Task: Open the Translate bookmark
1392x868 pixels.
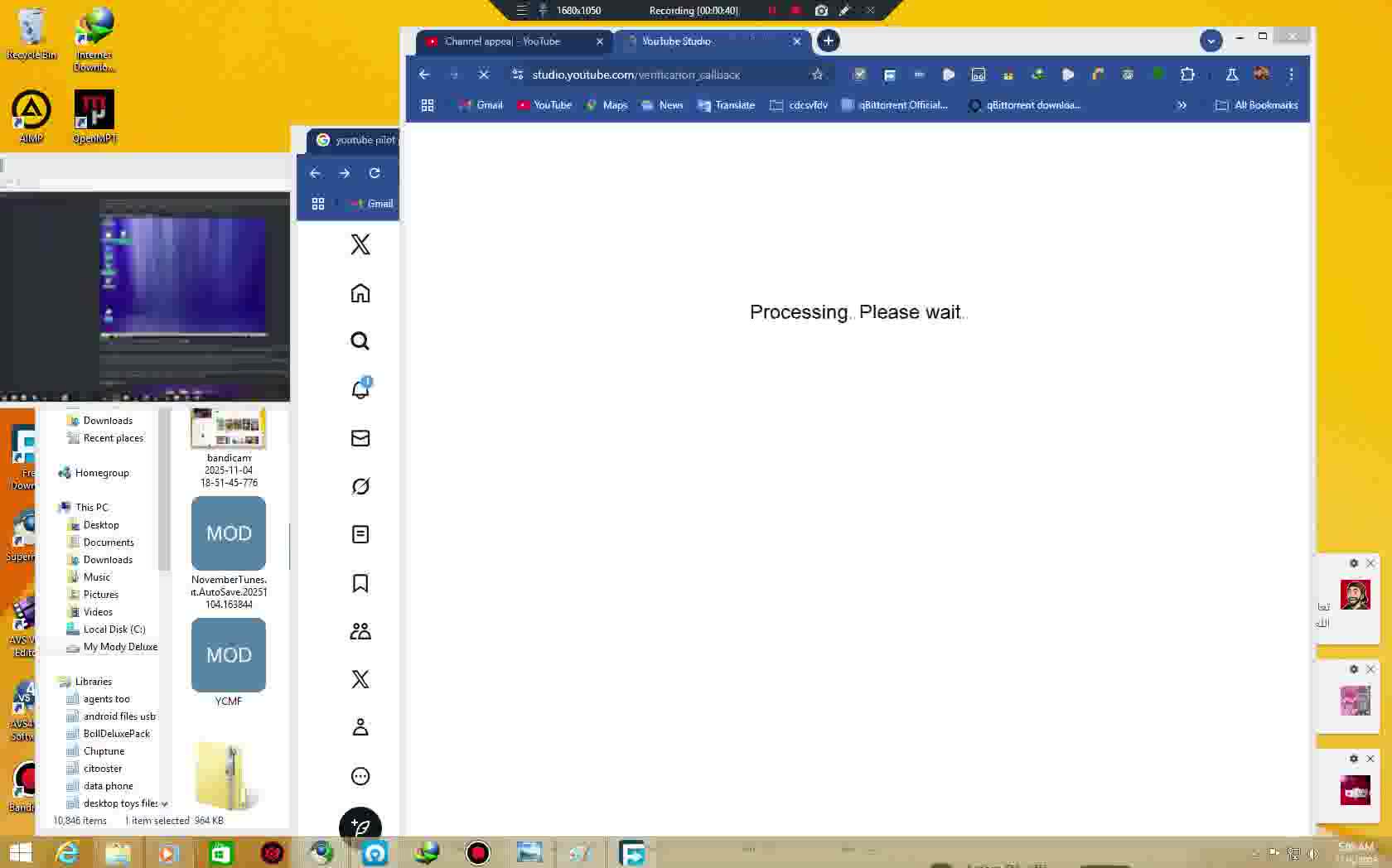Action: 726,105
